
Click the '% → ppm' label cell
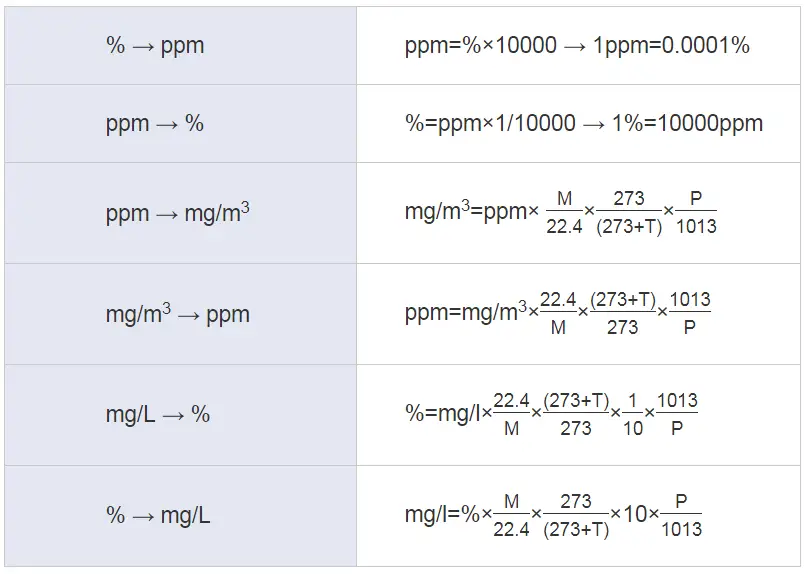(180, 46)
